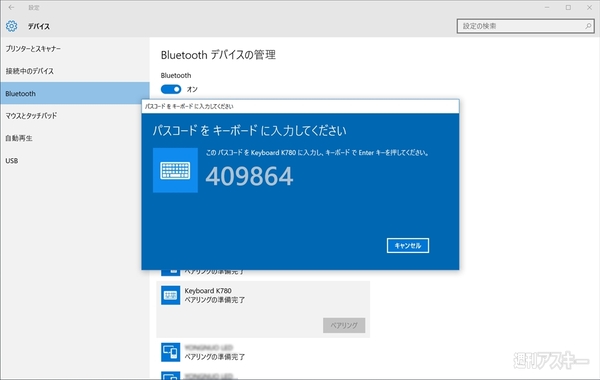Click the Settings gear icon beside デバイス
This screenshot has width=600, height=380.
11,26
